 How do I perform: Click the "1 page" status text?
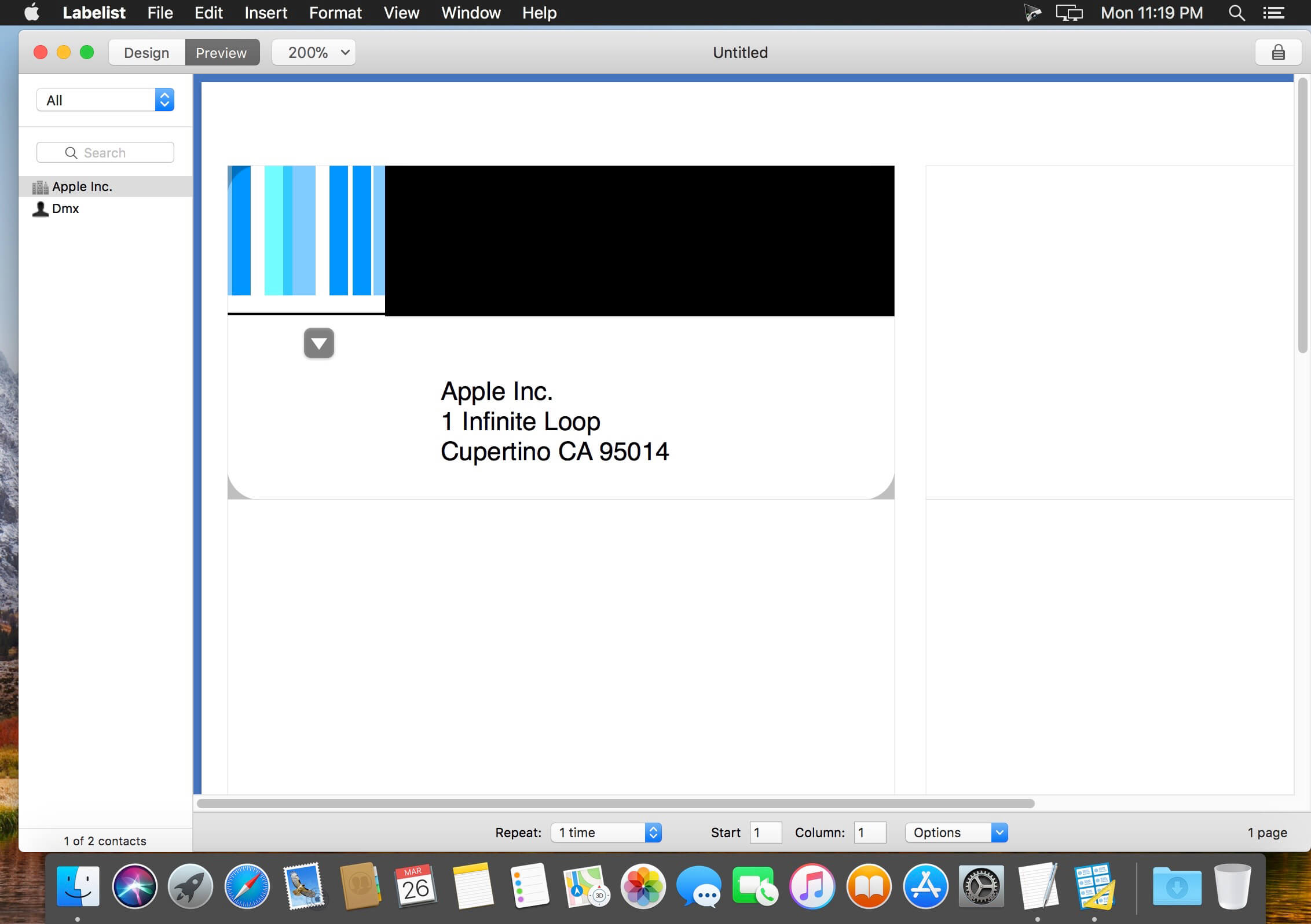(x=1268, y=833)
